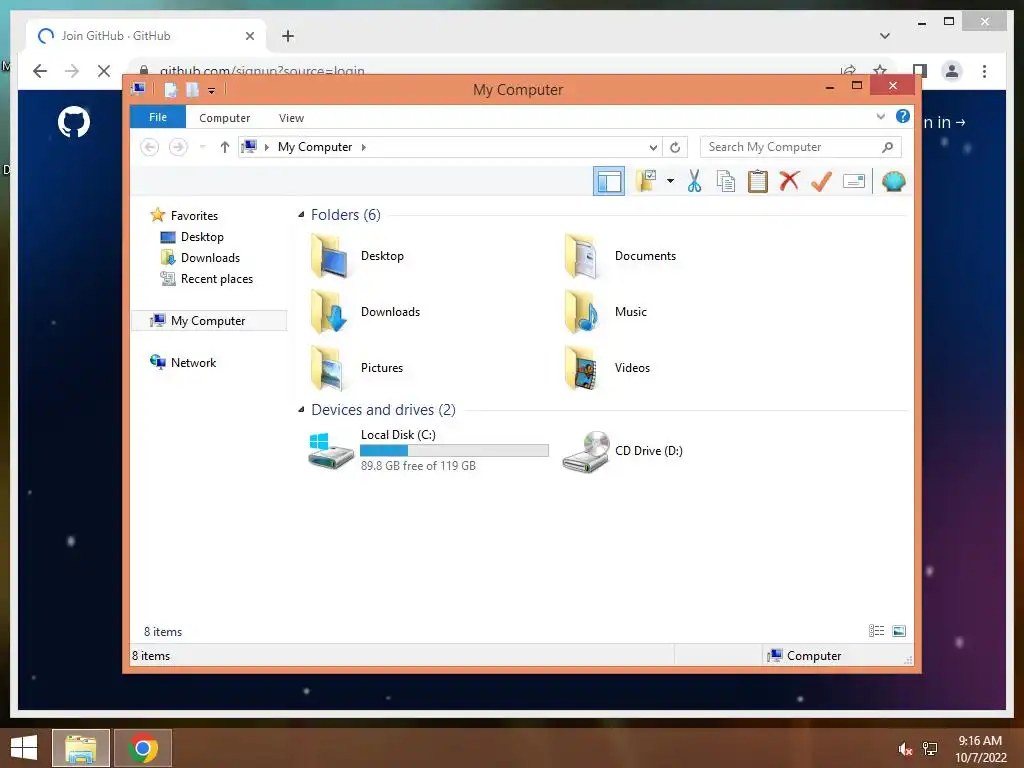
Task: Refresh the My Computer view
Action: tap(675, 148)
